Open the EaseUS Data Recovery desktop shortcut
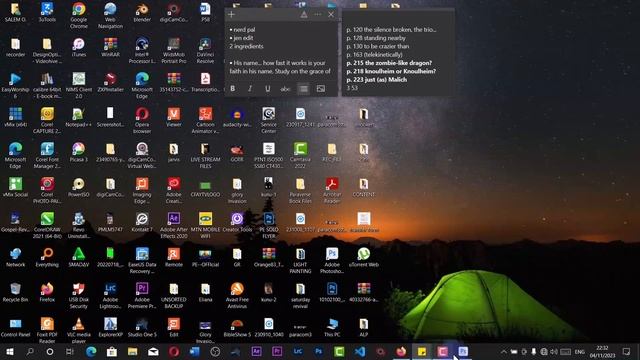Screen dimensions: 640x360 (142, 260)
